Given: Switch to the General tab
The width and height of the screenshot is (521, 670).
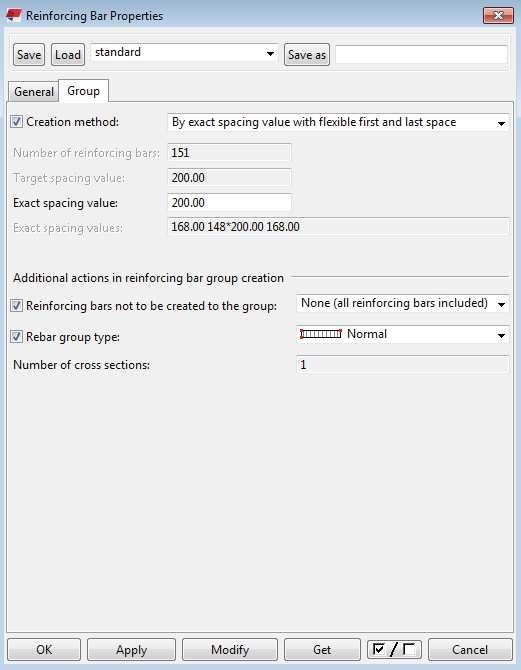Looking at the screenshot, I should pos(34,91).
